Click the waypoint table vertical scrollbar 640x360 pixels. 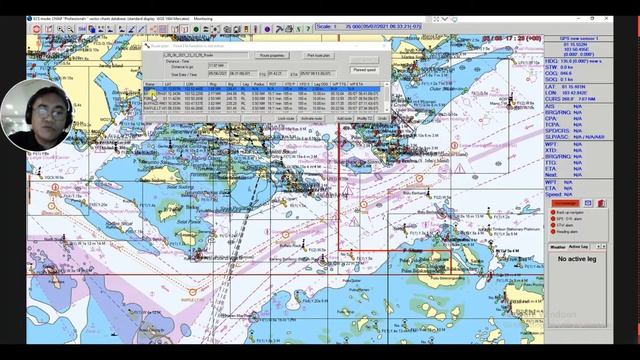(x=387, y=96)
